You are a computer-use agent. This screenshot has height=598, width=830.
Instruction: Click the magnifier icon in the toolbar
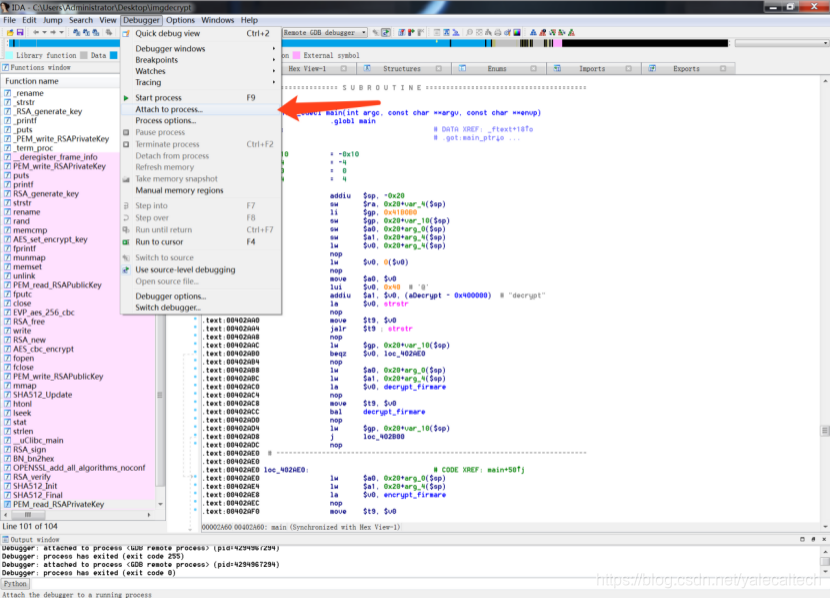coord(469,33)
